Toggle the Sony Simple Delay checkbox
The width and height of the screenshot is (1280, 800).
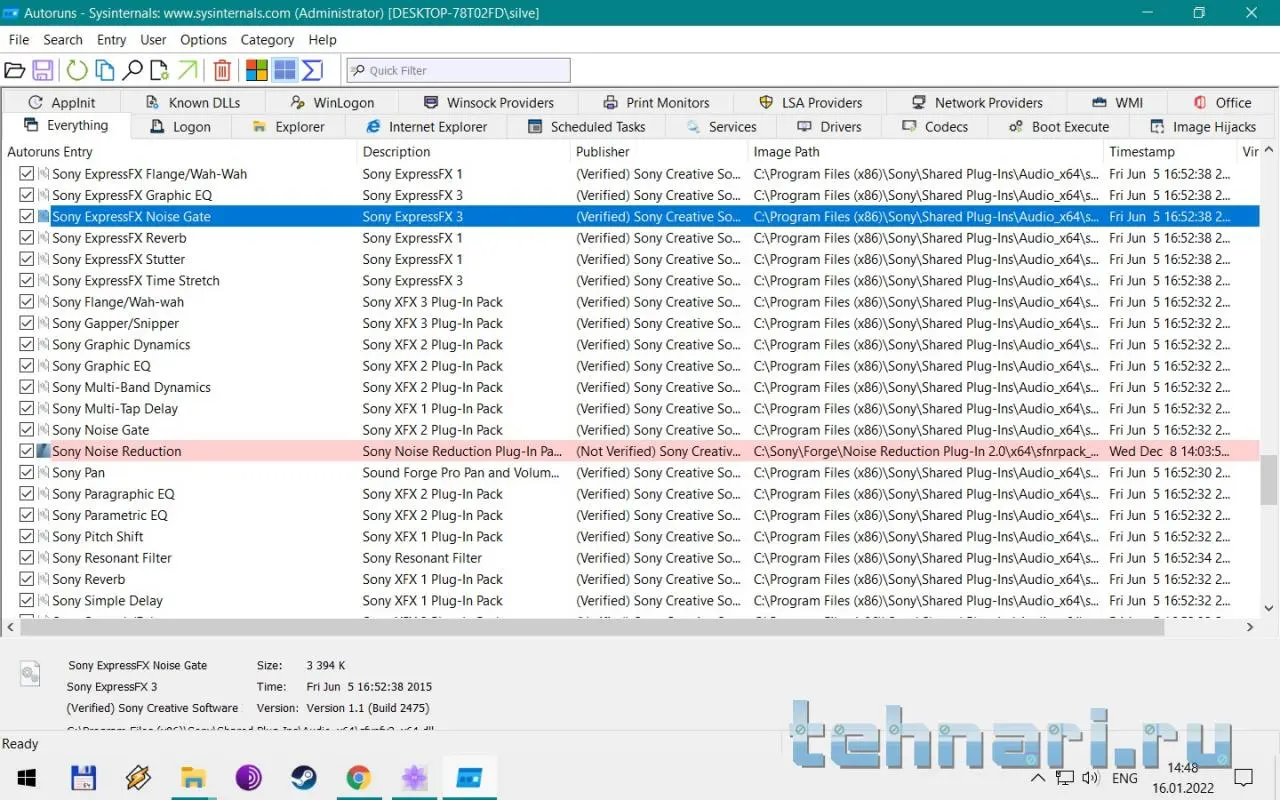coord(26,601)
